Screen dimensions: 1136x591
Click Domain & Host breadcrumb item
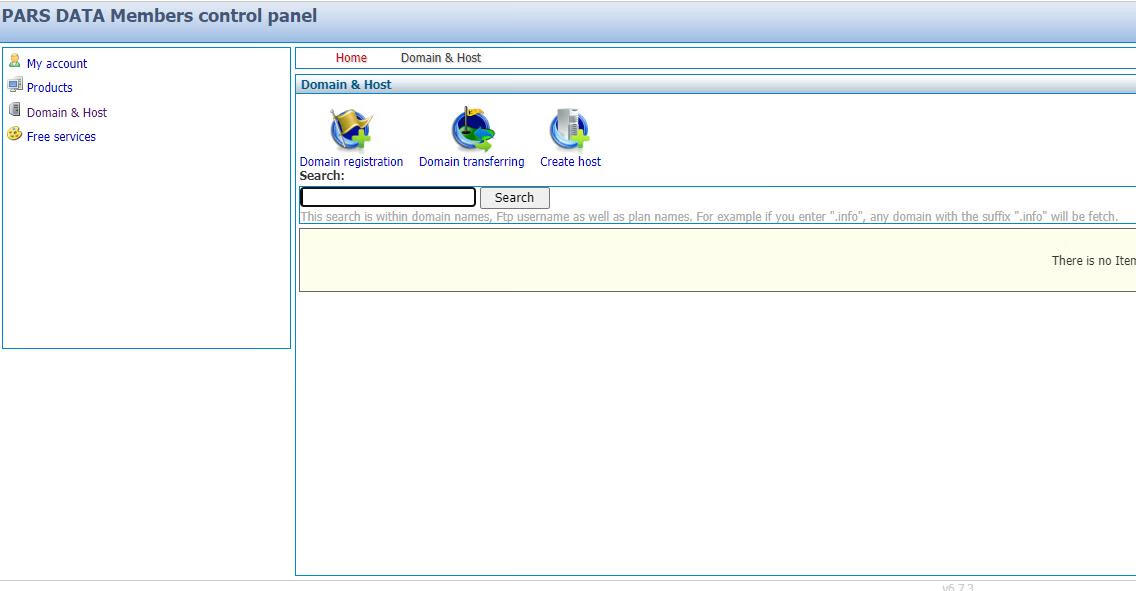pyautogui.click(x=441, y=58)
